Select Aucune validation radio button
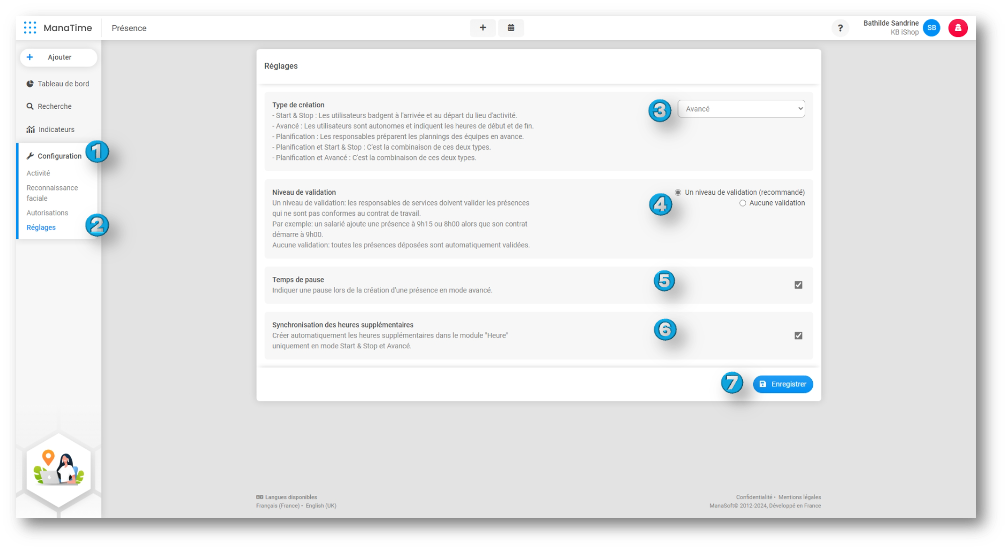 point(742,203)
